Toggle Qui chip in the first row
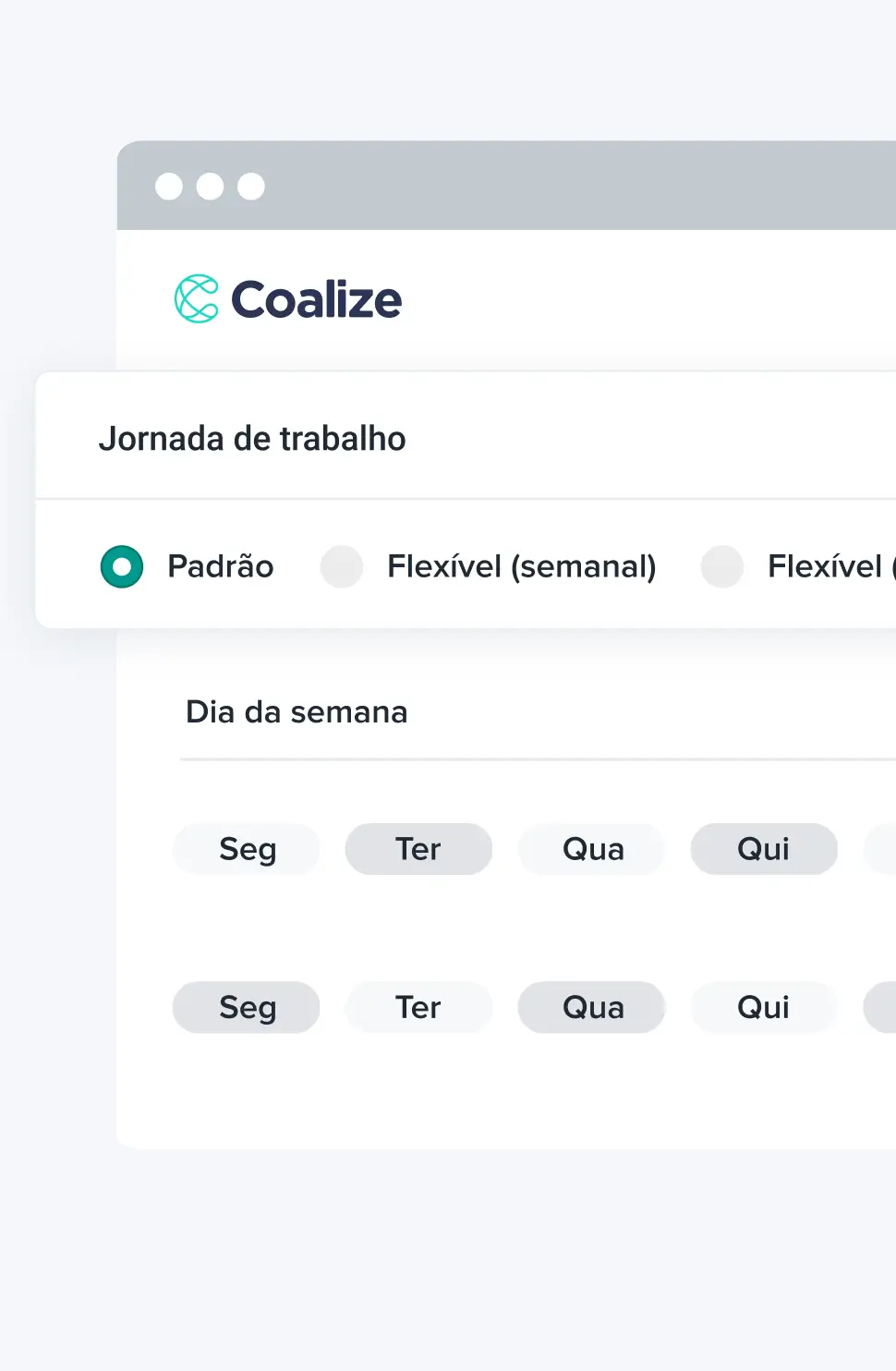The image size is (896, 1371). click(764, 849)
